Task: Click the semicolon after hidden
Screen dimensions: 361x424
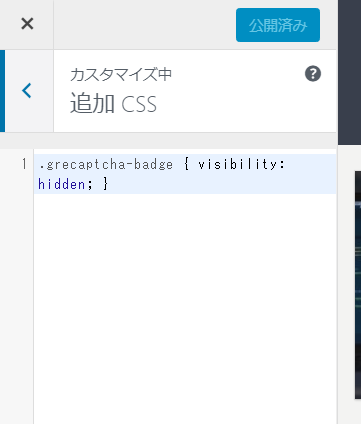Action: click(90, 185)
